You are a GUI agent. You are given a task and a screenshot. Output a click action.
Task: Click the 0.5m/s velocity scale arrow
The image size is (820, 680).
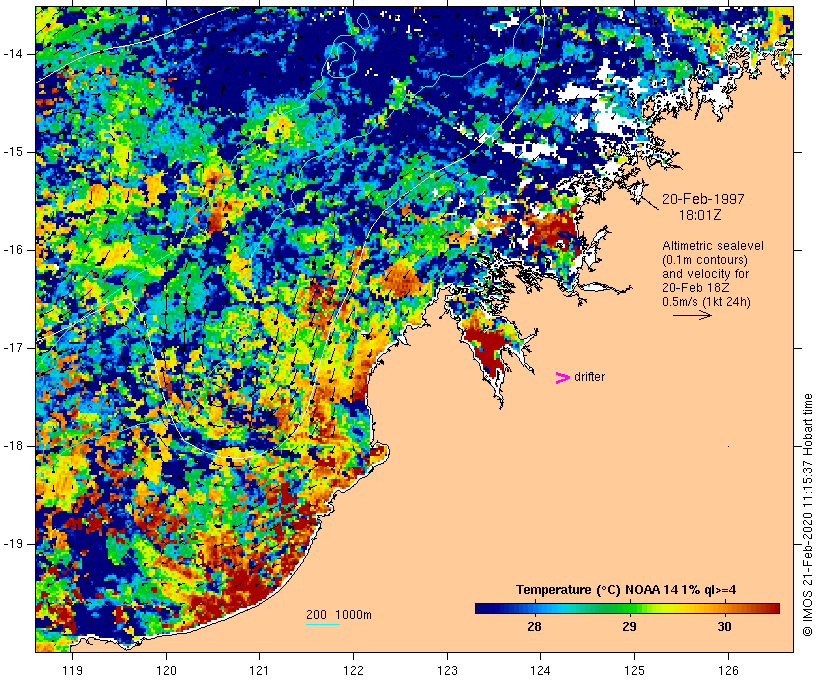[x=692, y=315]
